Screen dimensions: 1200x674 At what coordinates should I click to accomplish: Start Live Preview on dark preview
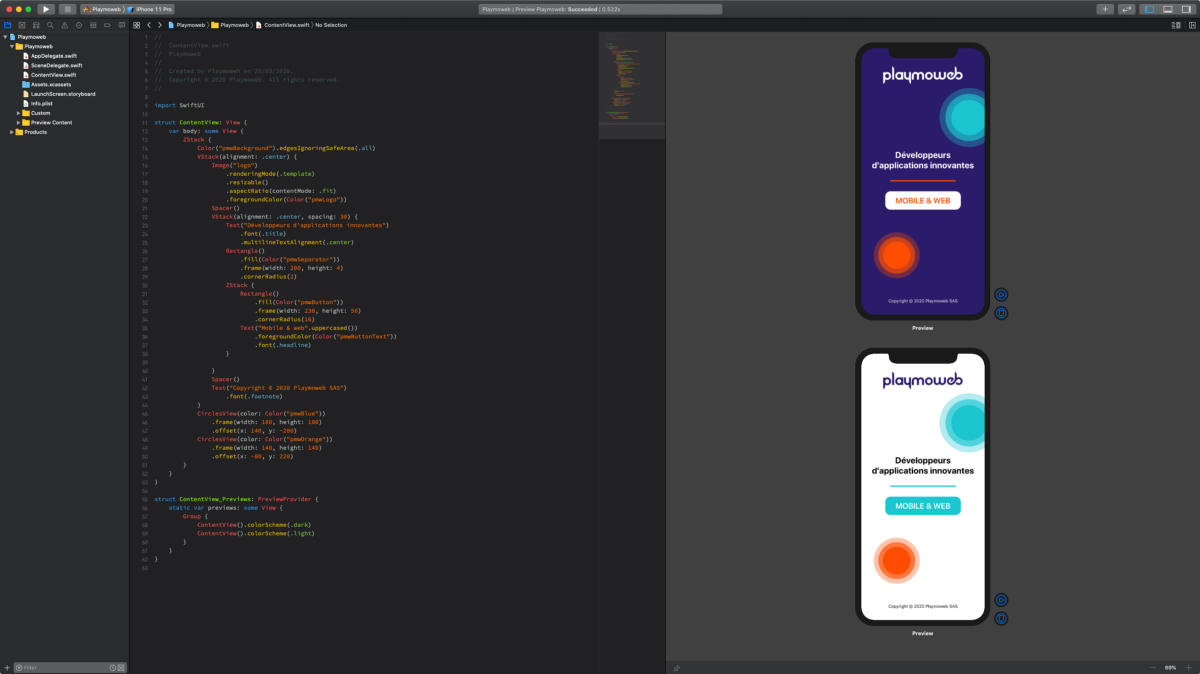coord(1001,294)
